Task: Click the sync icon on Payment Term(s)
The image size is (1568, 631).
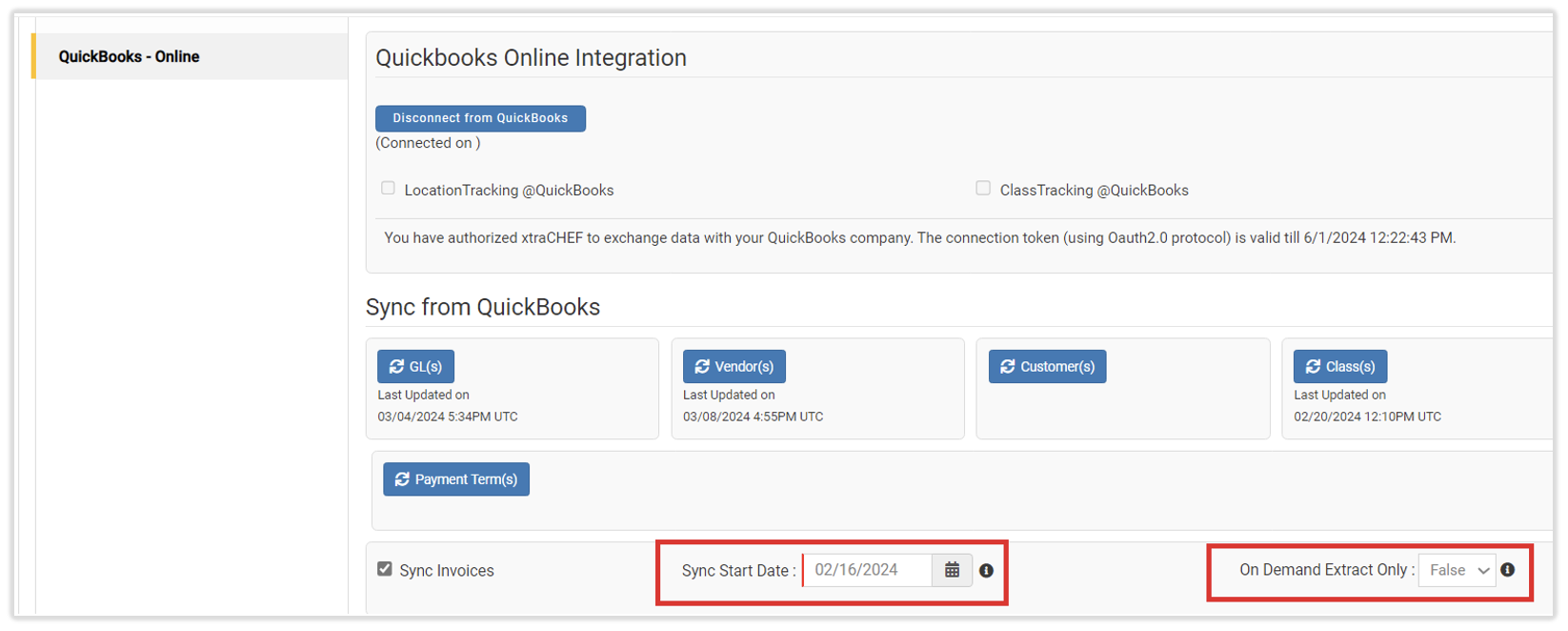Action: pos(402,479)
